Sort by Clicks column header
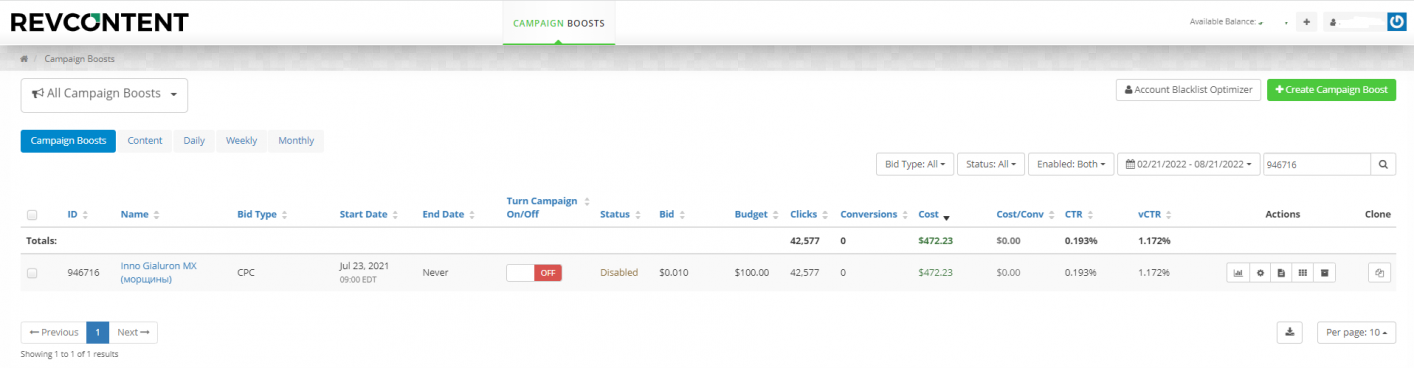Screen dimensions: 1414x368 (809, 214)
